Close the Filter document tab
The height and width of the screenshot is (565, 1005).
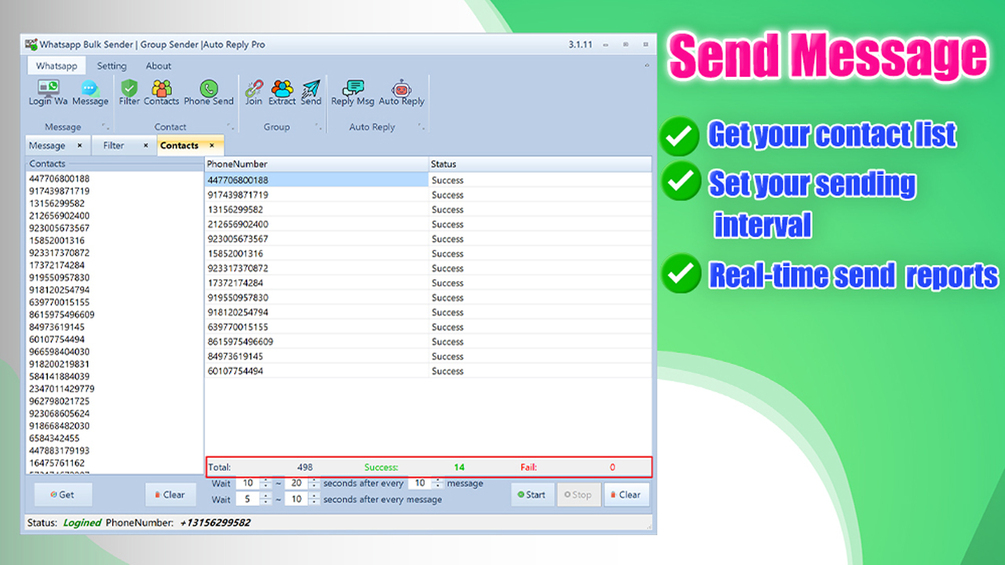point(145,145)
